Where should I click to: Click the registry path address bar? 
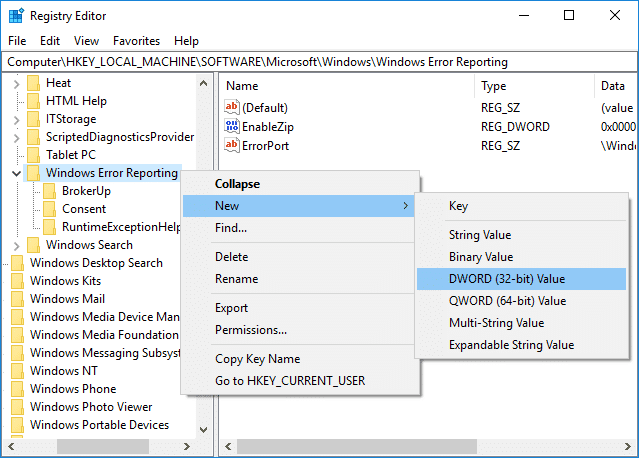pyautogui.click(x=319, y=62)
